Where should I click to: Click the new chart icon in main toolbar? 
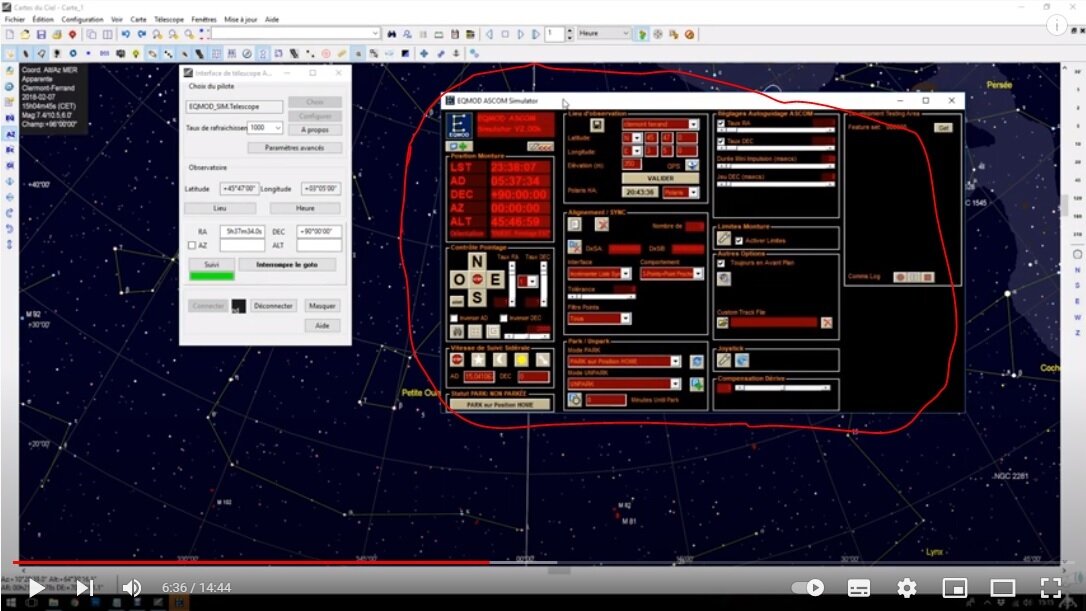pos(10,34)
